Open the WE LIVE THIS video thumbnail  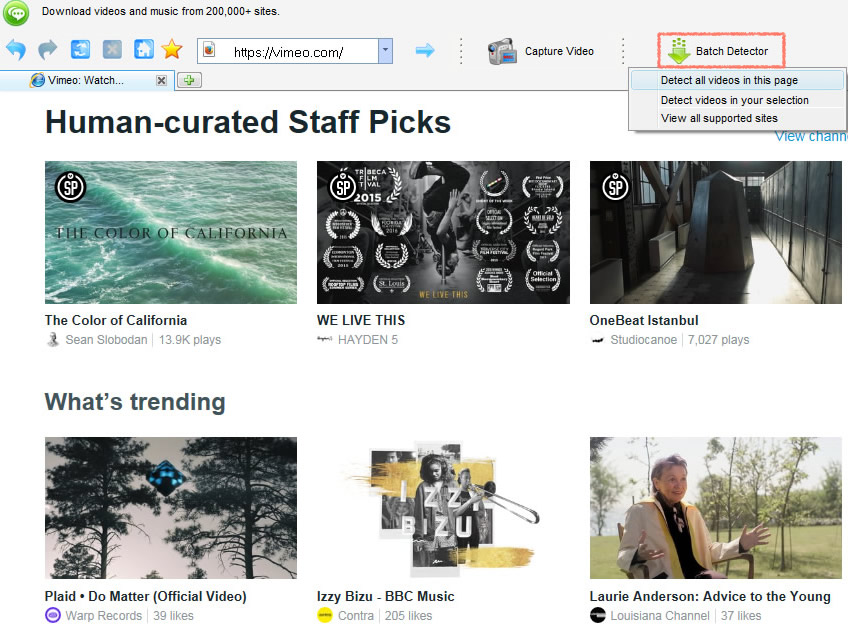pos(443,232)
